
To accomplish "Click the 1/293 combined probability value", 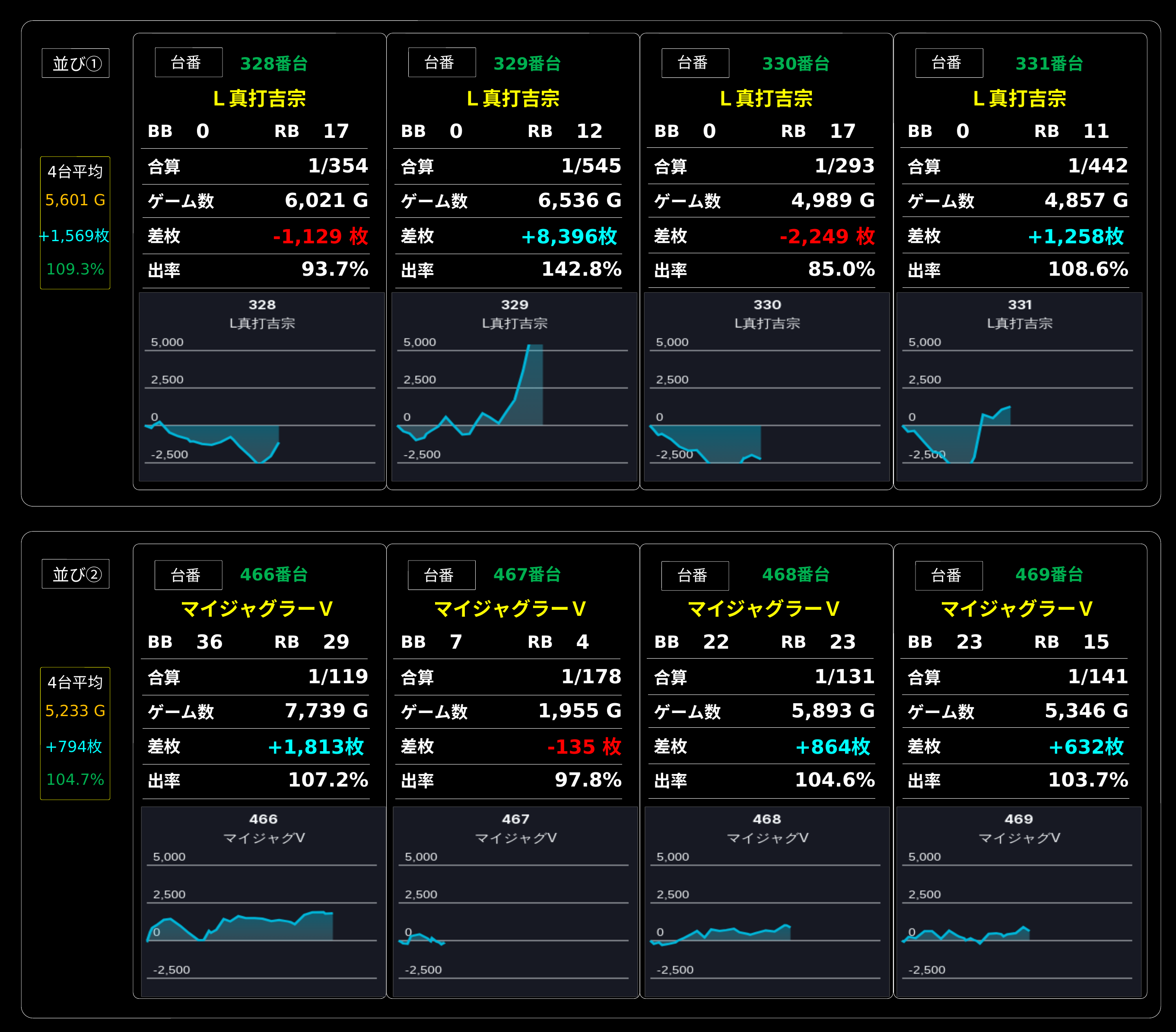I will click(845, 166).
